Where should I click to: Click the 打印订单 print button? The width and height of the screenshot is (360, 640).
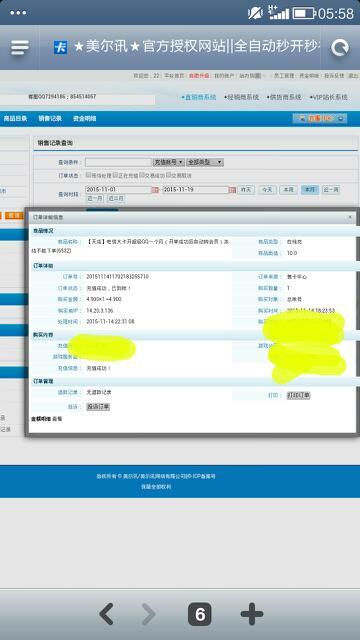tap(298, 396)
